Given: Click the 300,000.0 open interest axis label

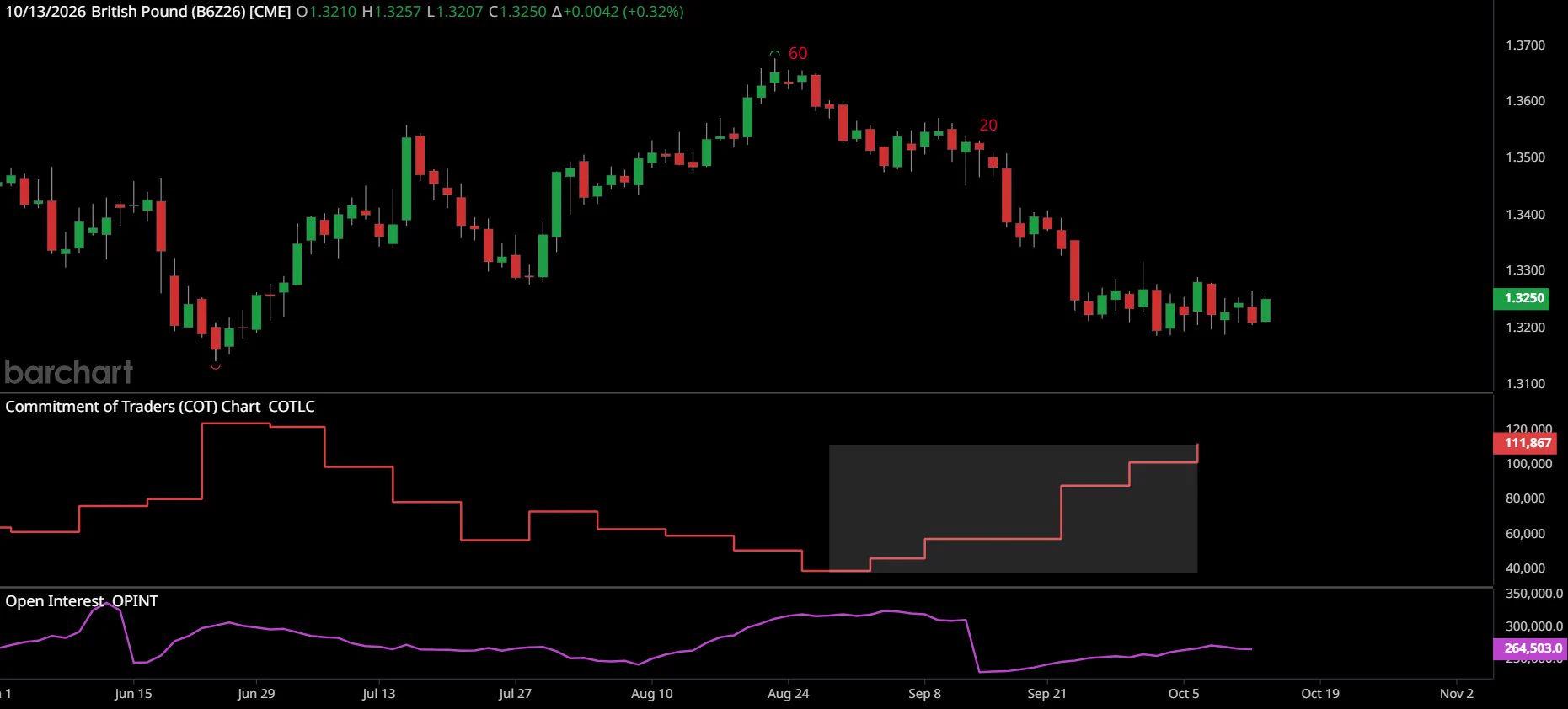Looking at the screenshot, I should tap(1534, 626).
